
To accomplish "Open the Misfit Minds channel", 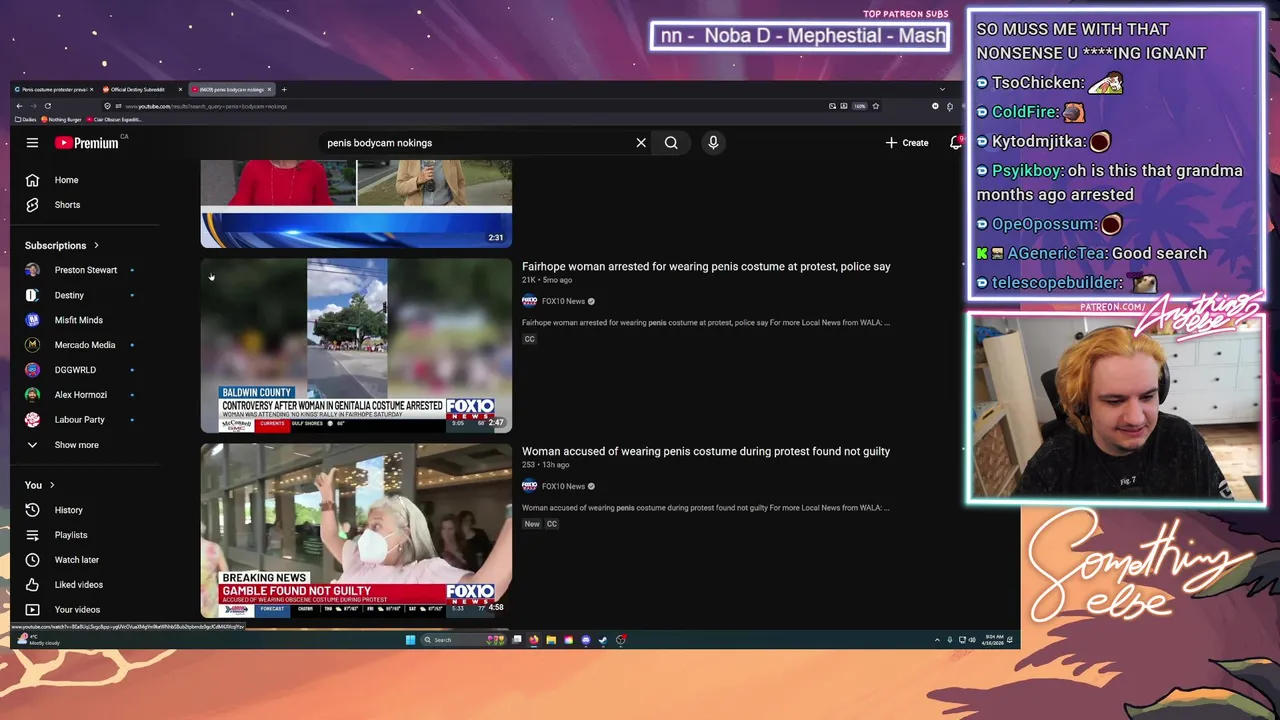I will click(78, 320).
